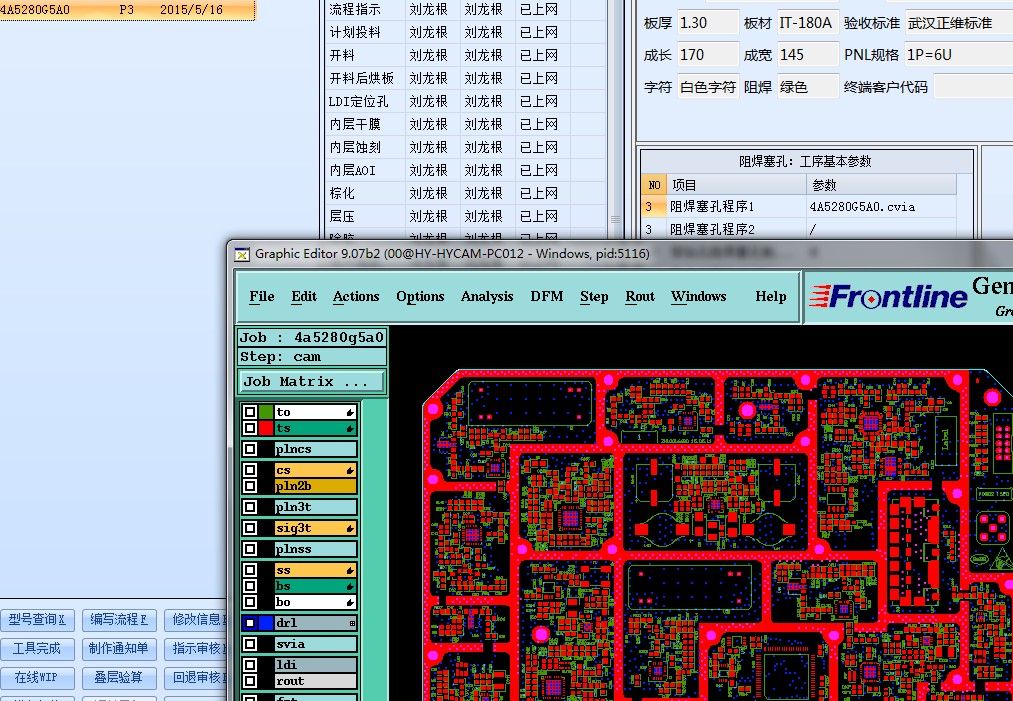This screenshot has height=701, width=1013.
Task: Open the Edit menu
Action: point(304,297)
